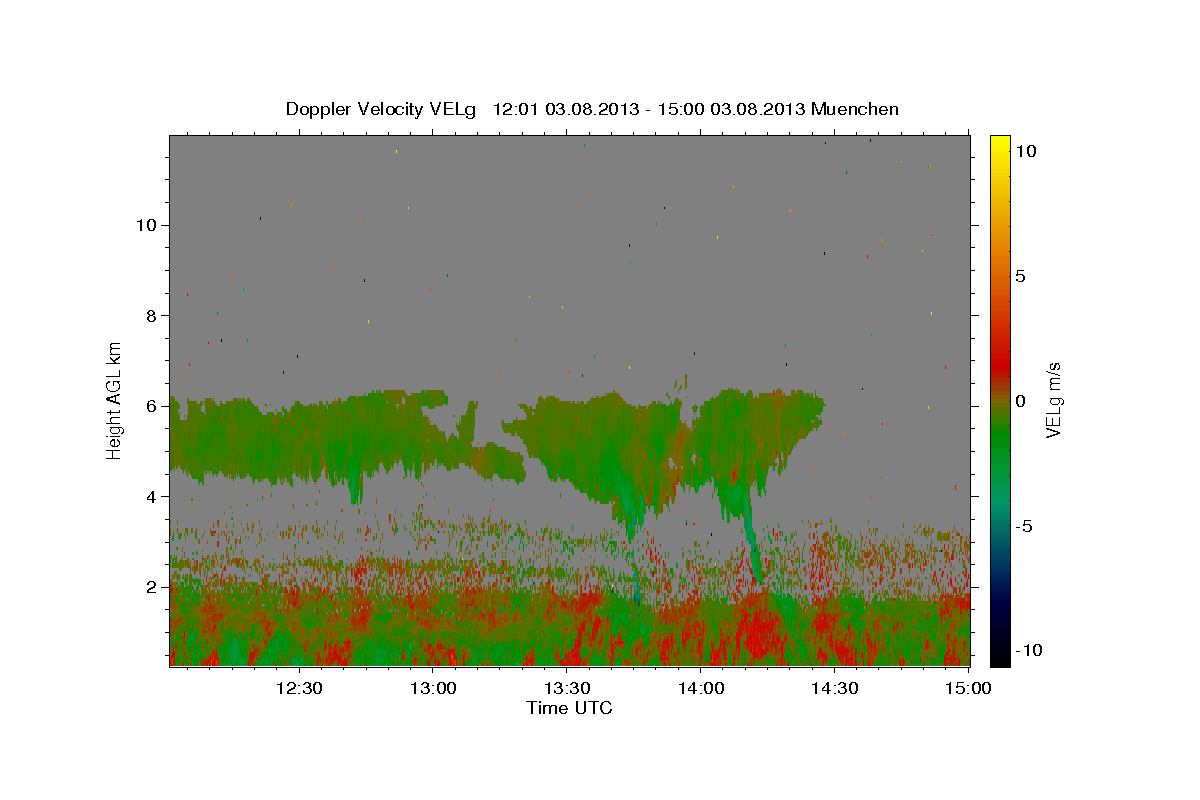
Task: Click the height tick label 10
Action: [145, 225]
